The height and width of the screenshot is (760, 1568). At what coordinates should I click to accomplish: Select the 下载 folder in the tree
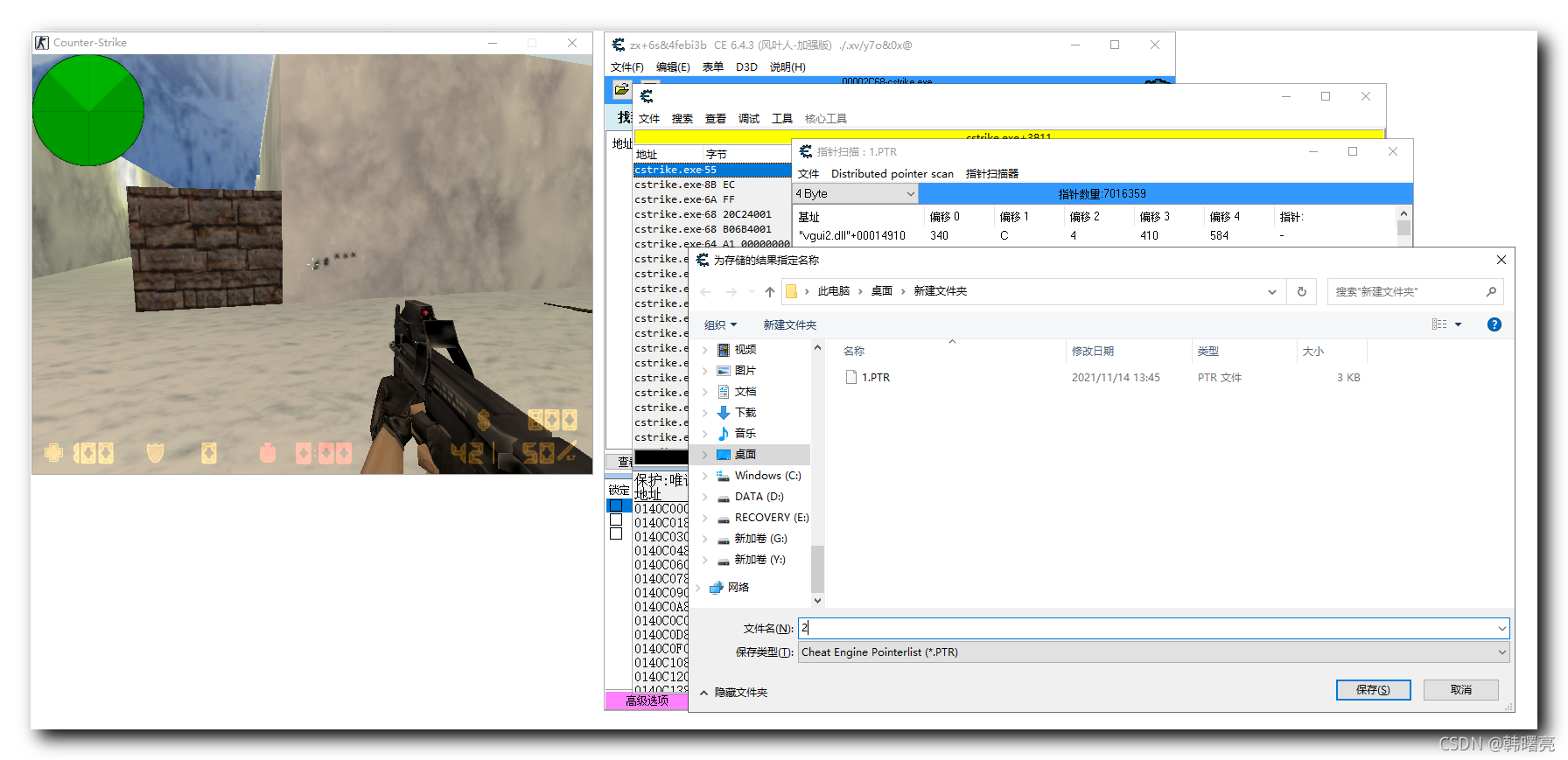(745, 413)
